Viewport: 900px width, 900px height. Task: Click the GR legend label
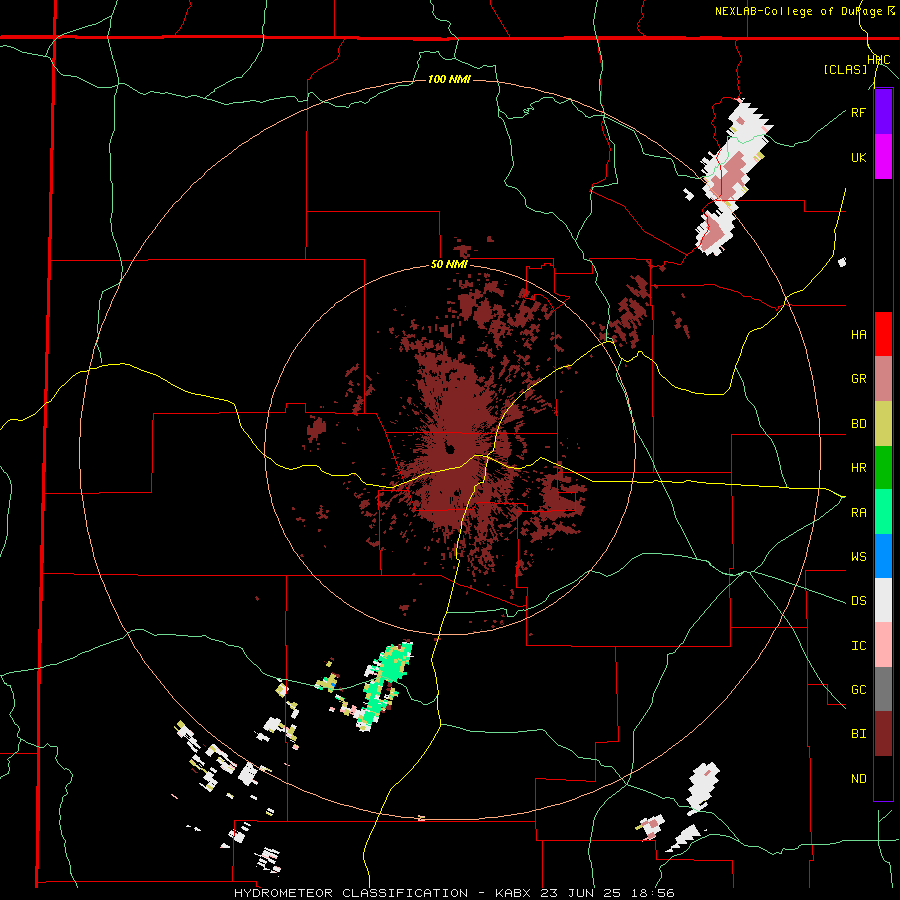(x=858, y=379)
